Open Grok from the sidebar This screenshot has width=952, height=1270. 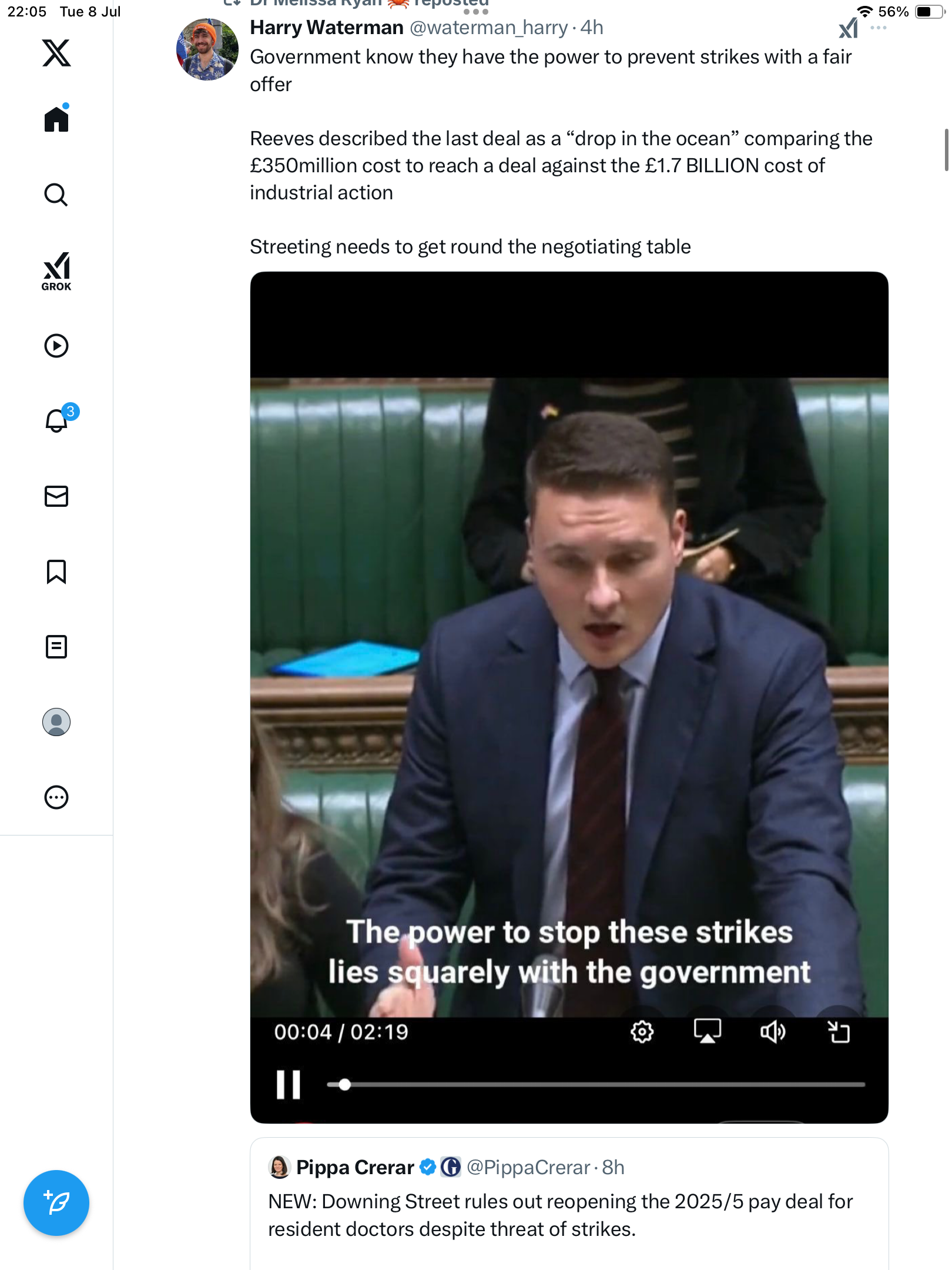click(x=56, y=272)
